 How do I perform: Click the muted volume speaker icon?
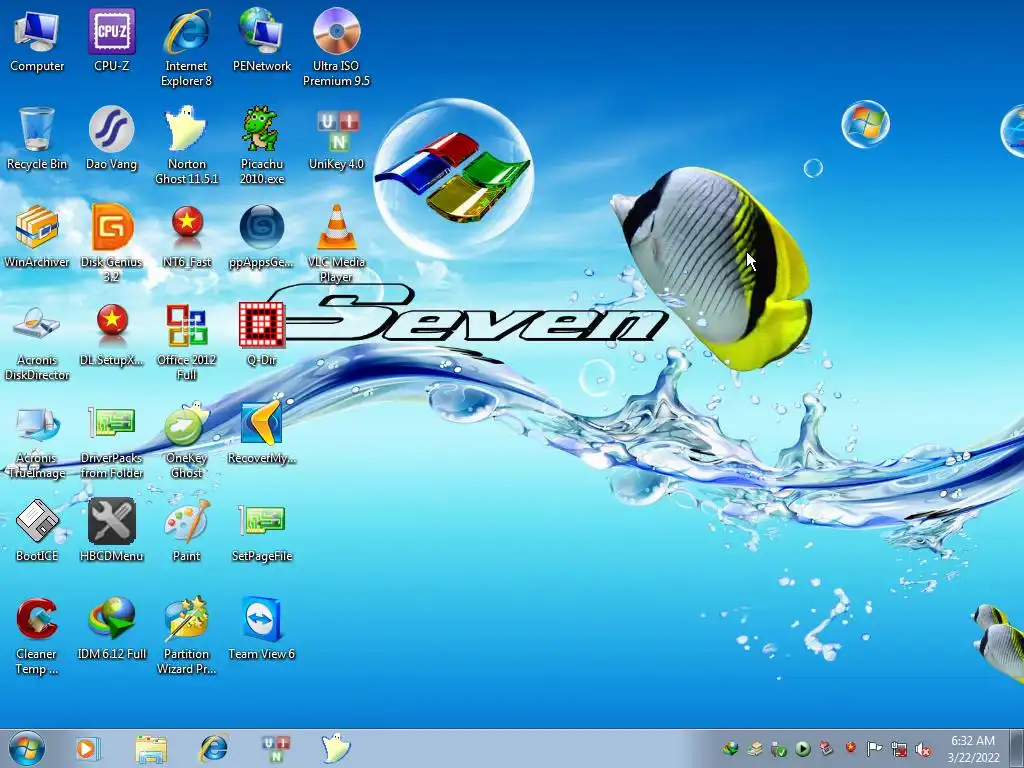tap(923, 749)
